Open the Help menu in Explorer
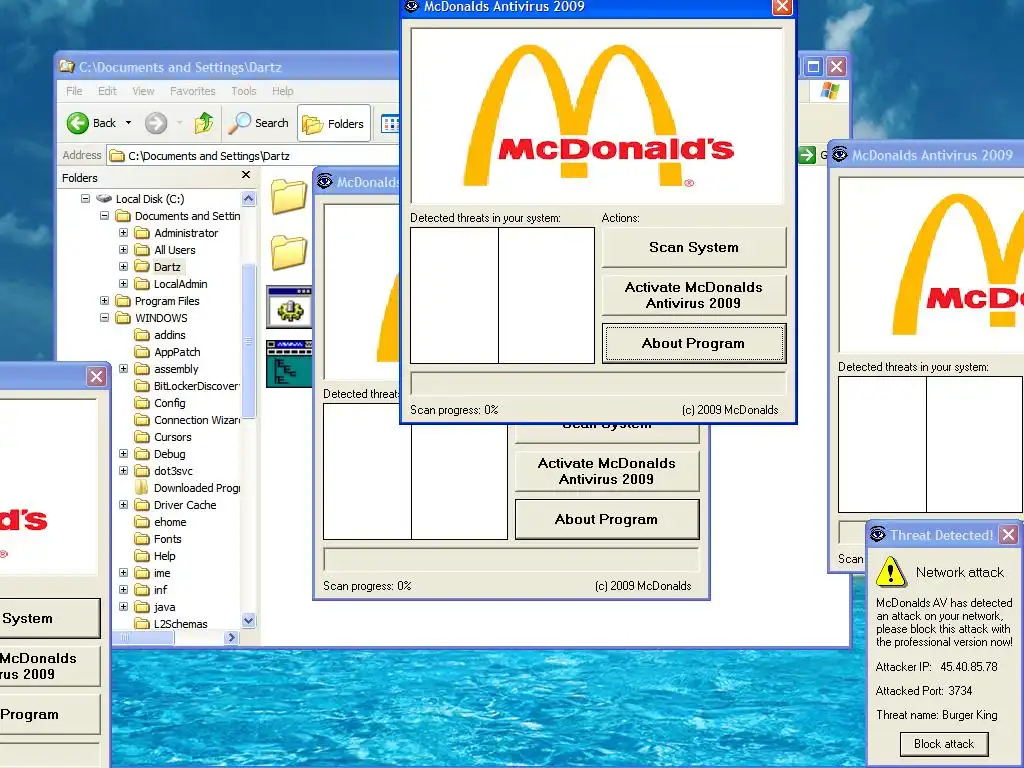1024x768 pixels. [282, 91]
